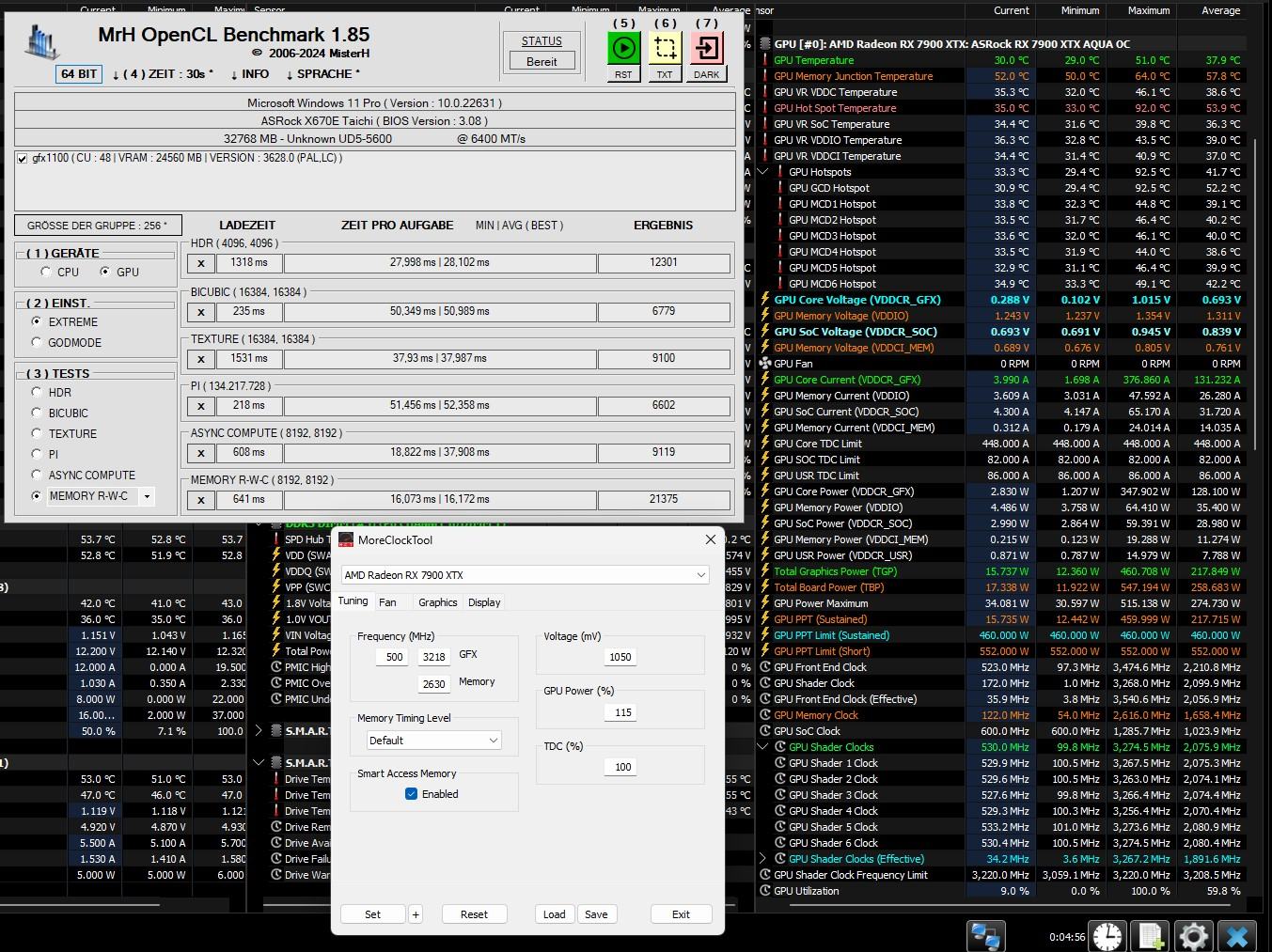Viewport: 1272px width, 952px height.
Task: Switch to the Tuning tab in MoreClockTool
Action: 353,601
